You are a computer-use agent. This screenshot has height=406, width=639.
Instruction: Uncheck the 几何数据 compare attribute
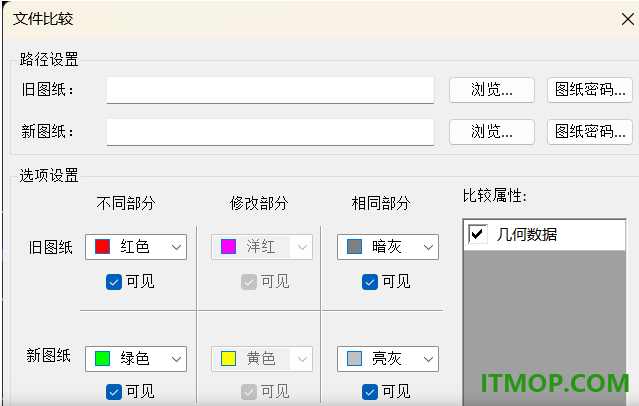477,234
